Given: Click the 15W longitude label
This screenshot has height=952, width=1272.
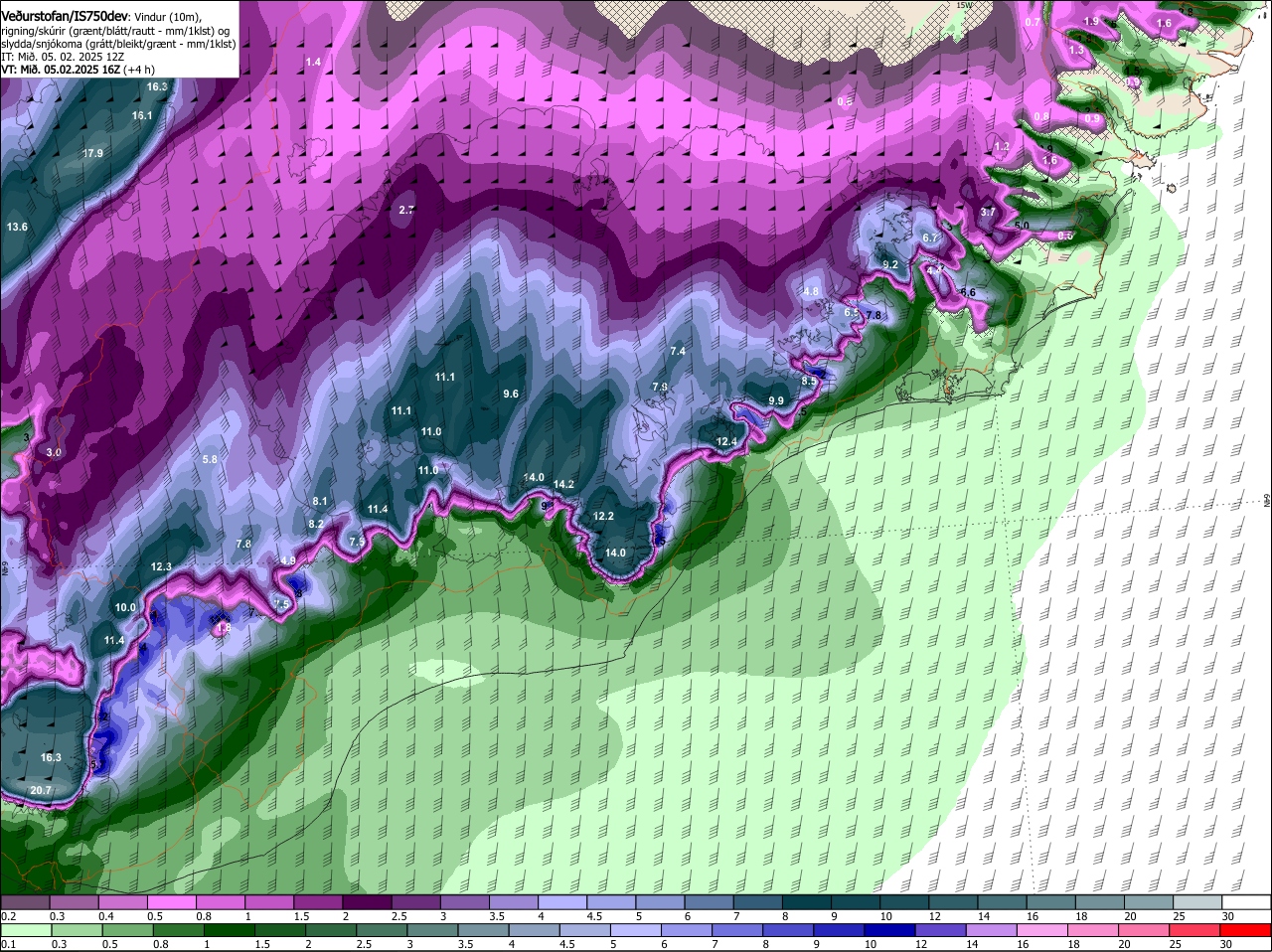Looking at the screenshot, I should pos(964,5).
